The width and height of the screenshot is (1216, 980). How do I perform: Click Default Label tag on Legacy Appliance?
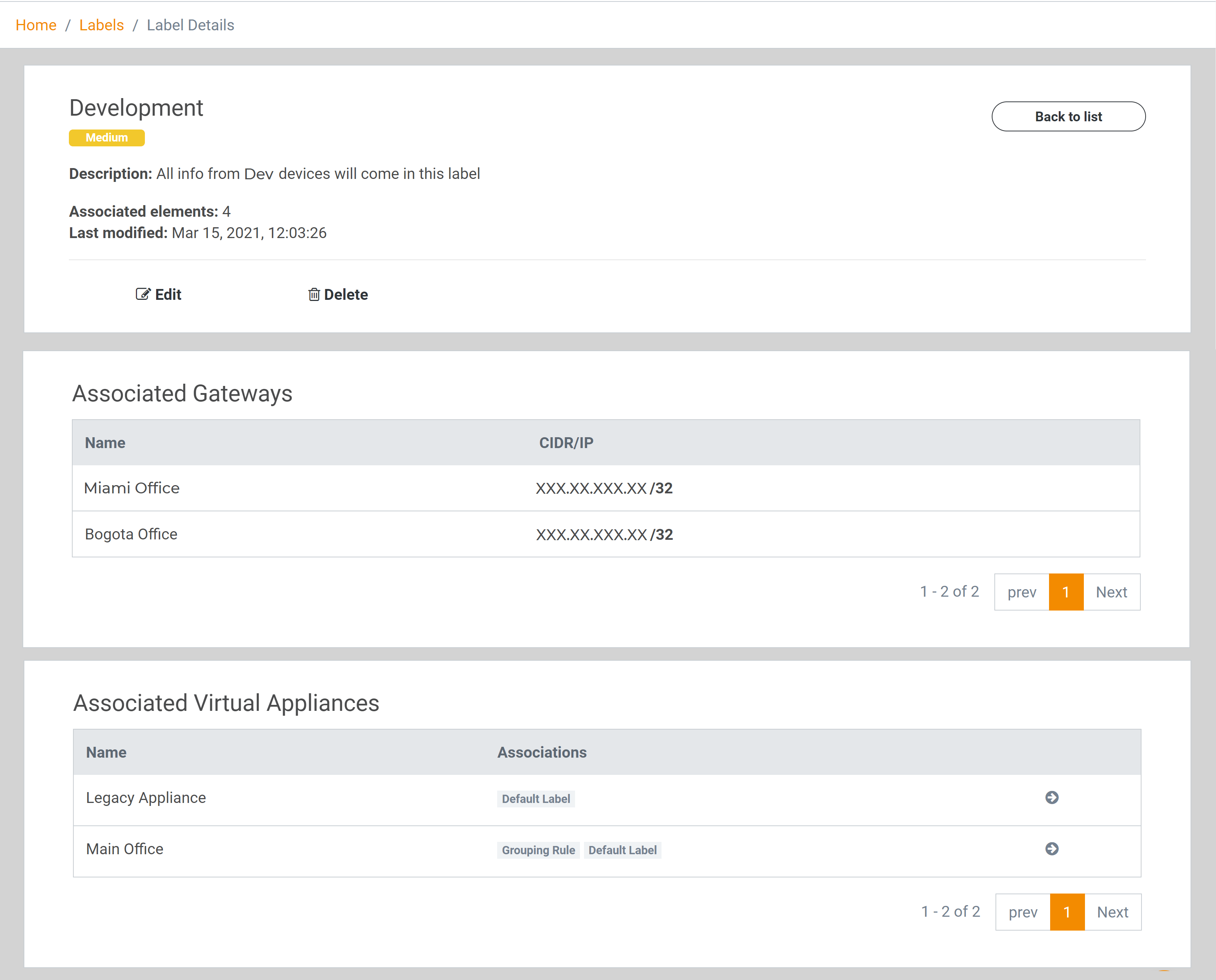tap(536, 799)
